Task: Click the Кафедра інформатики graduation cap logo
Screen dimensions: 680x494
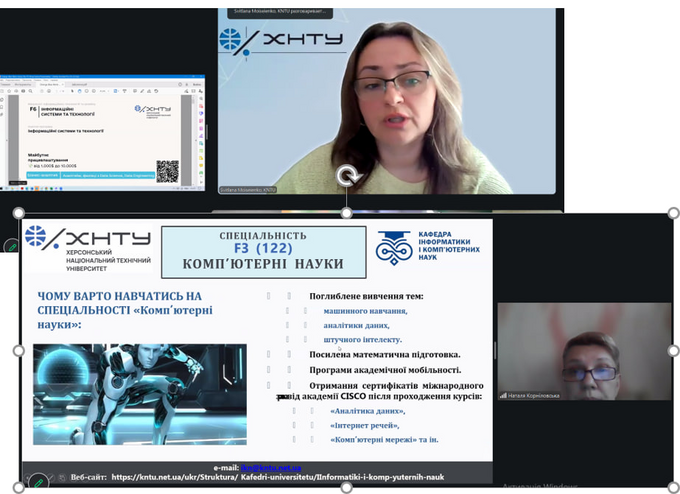Action: (x=394, y=247)
